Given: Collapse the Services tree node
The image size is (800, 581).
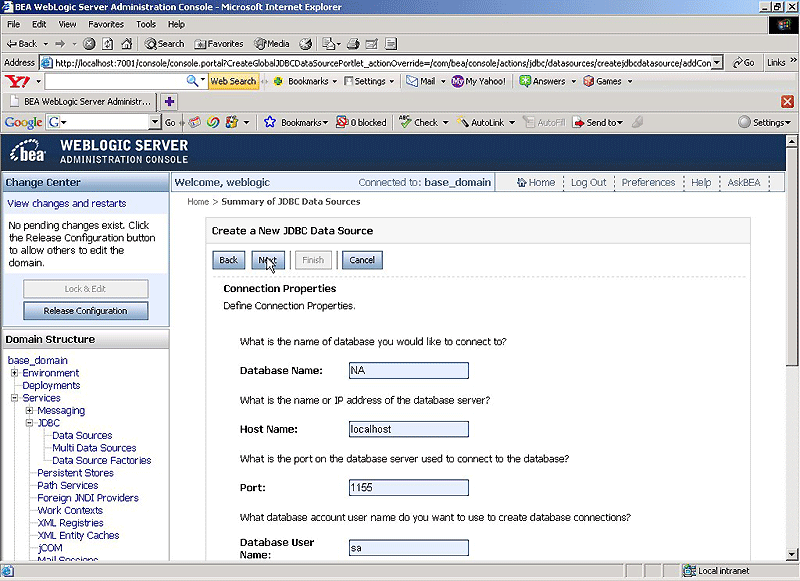Looking at the screenshot, I should tap(14, 398).
